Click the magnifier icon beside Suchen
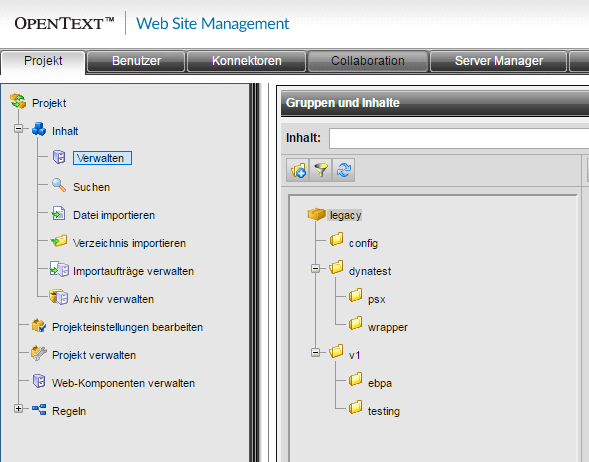 click(x=59, y=185)
